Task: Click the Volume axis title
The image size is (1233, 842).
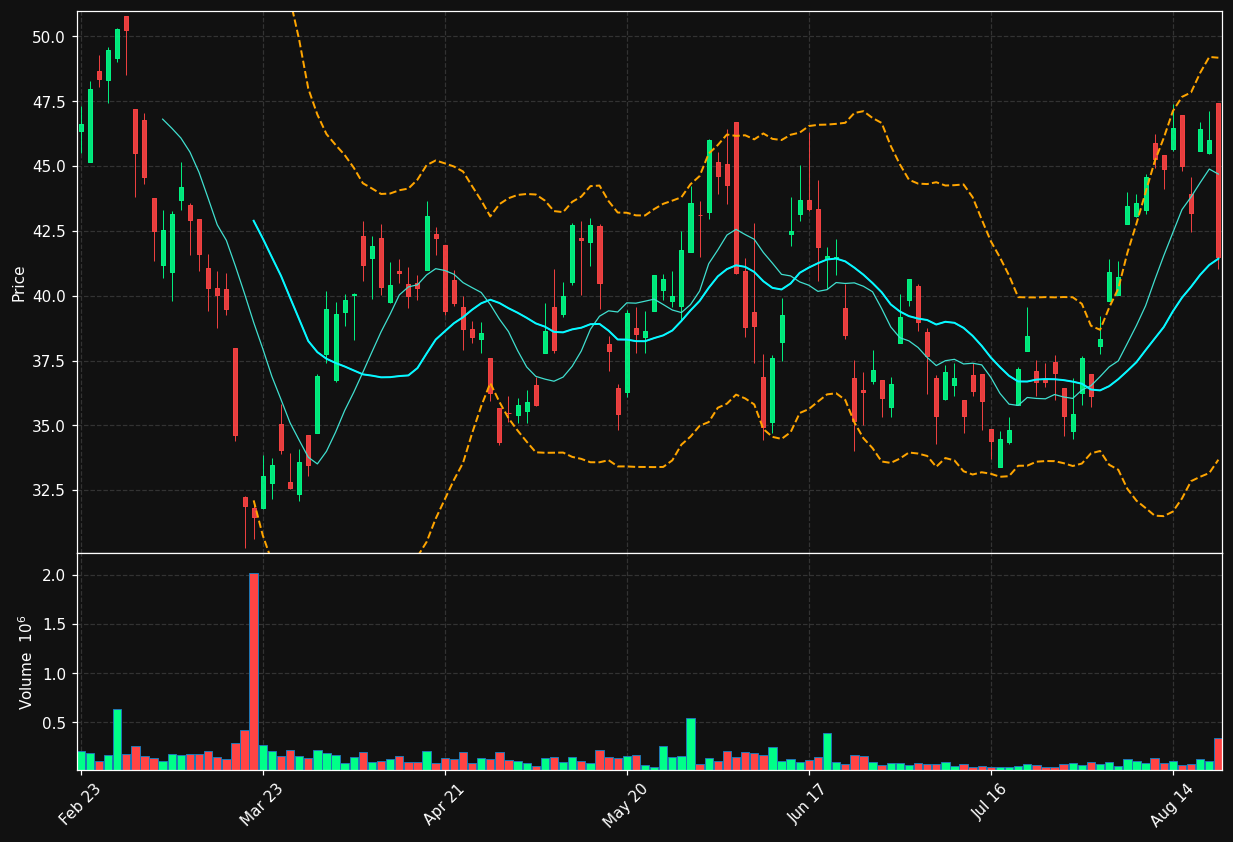Action: pos(26,662)
